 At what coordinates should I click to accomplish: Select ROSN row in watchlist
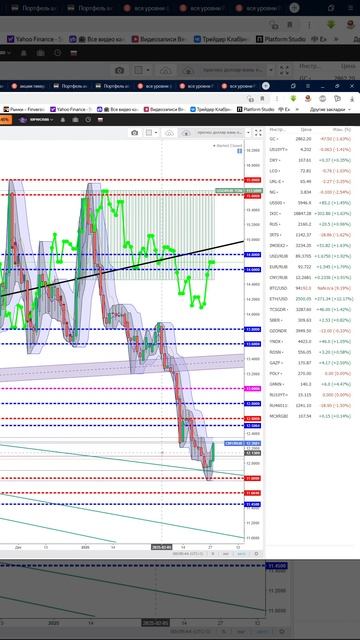(310, 352)
